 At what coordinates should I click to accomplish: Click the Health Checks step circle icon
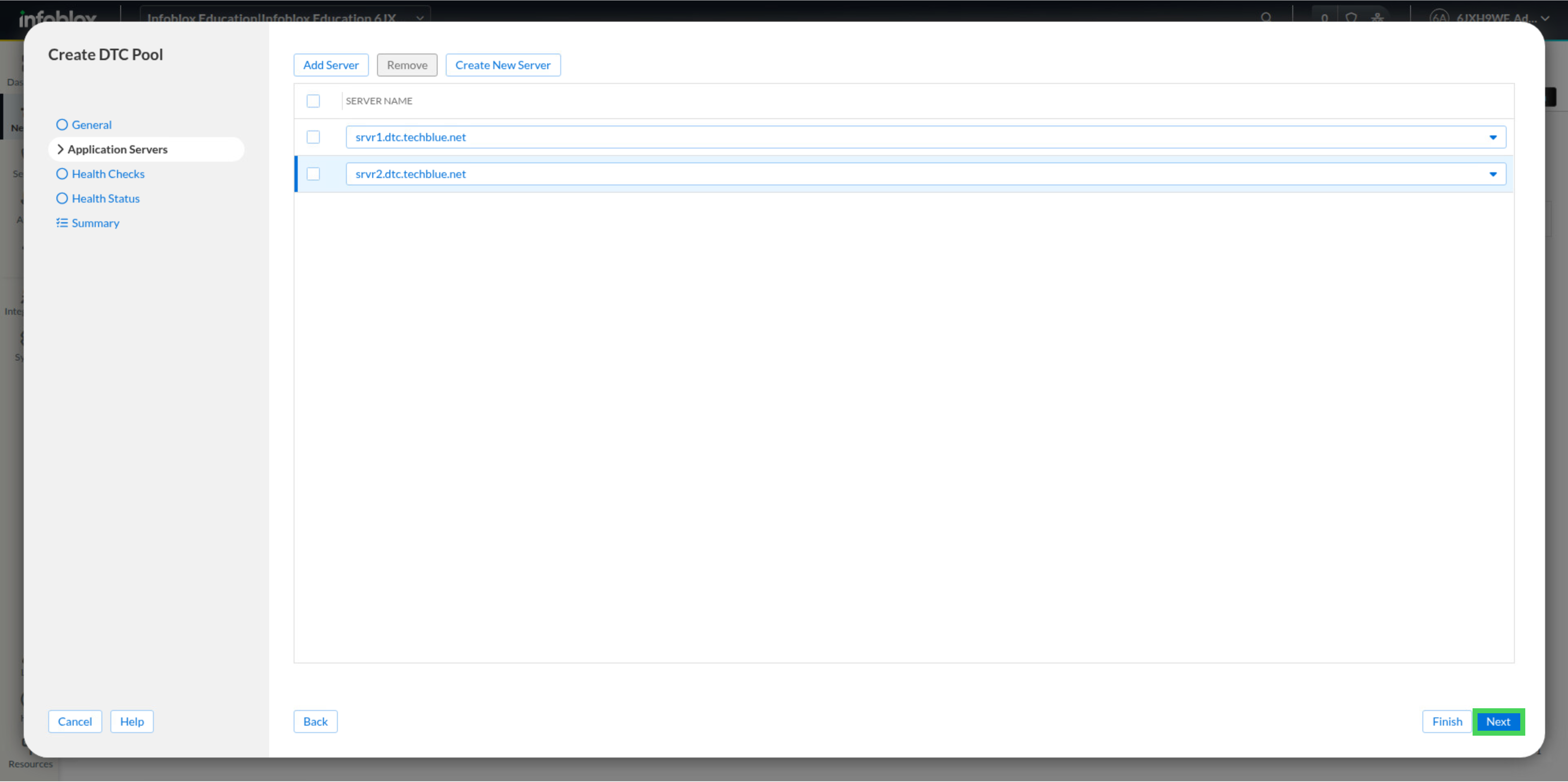(x=62, y=174)
